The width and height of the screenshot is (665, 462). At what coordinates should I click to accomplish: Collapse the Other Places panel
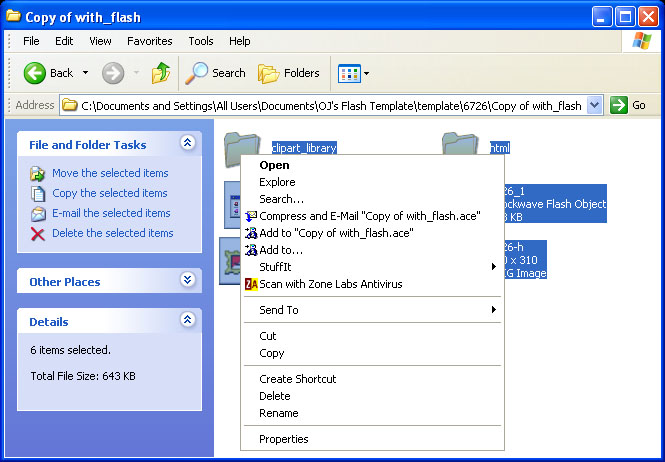(187, 281)
